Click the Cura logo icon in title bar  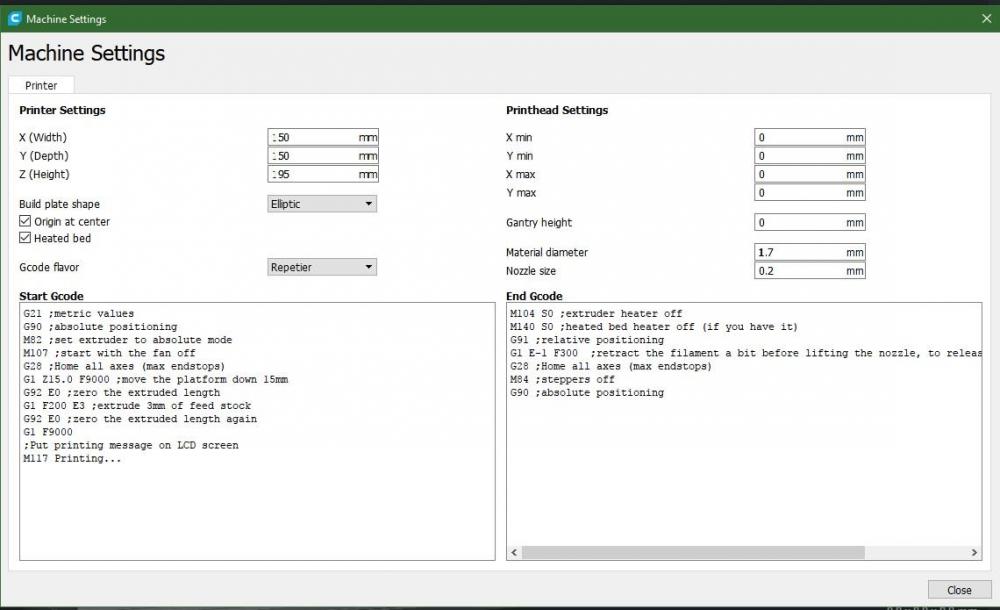coord(14,19)
